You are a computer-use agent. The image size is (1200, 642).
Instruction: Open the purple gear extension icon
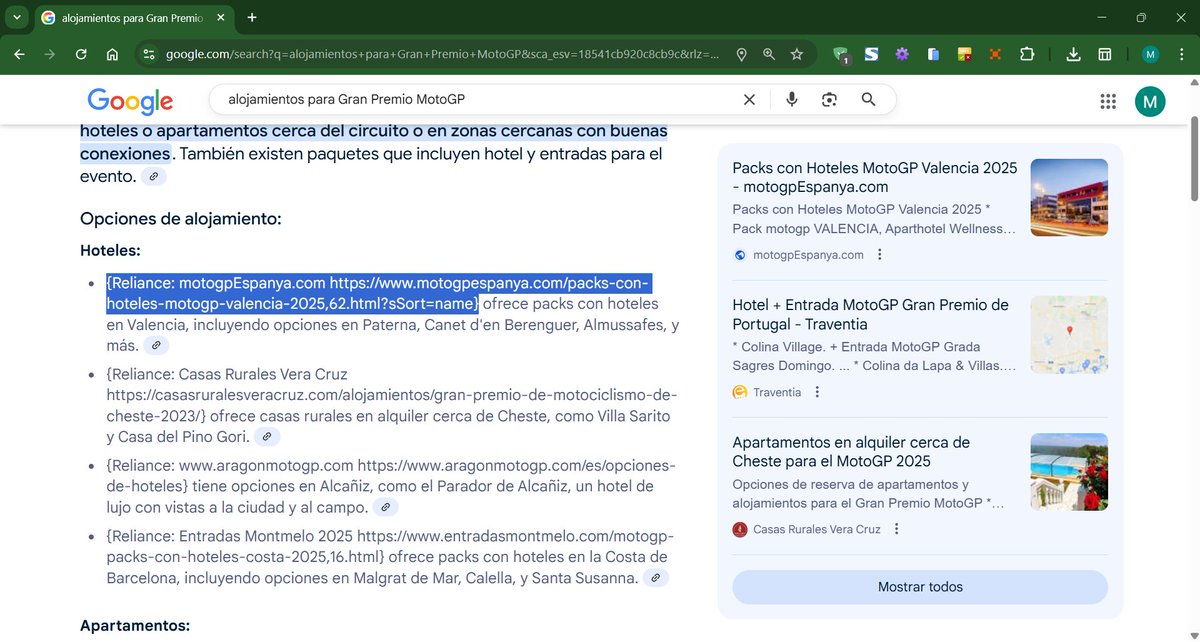pyautogui.click(x=902, y=55)
